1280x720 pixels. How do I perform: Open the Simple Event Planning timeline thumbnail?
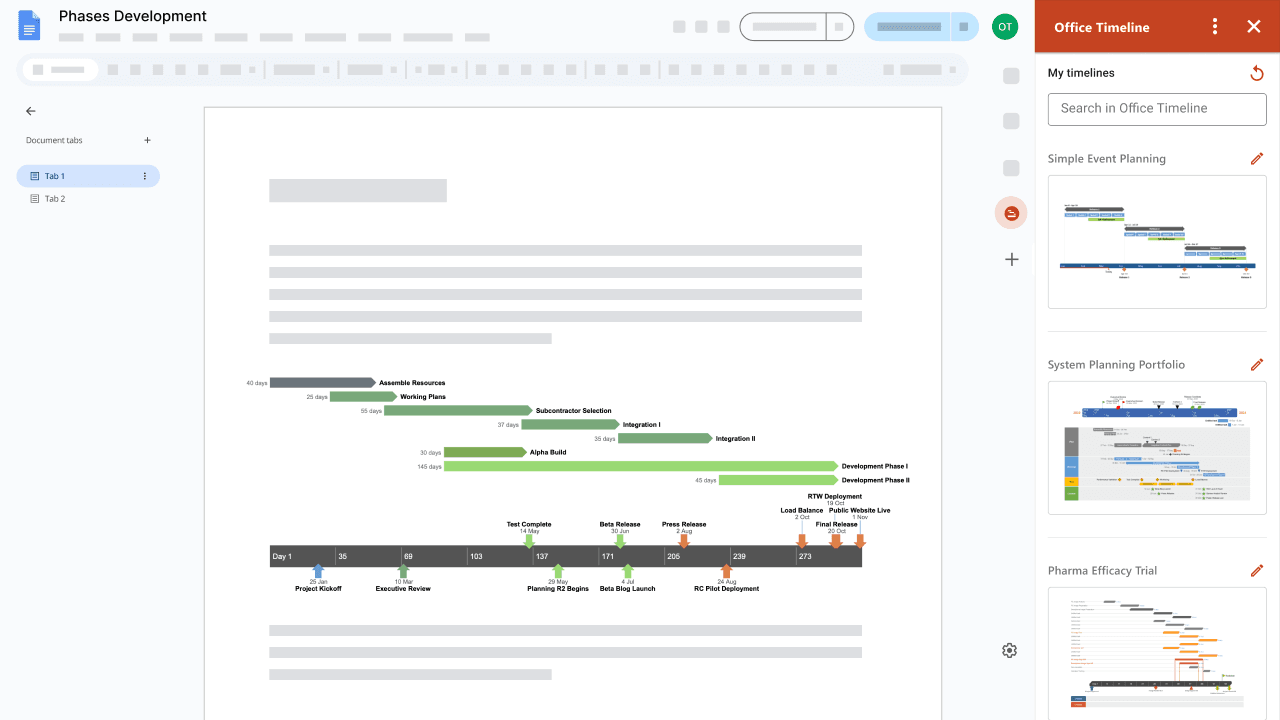(x=1156, y=241)
